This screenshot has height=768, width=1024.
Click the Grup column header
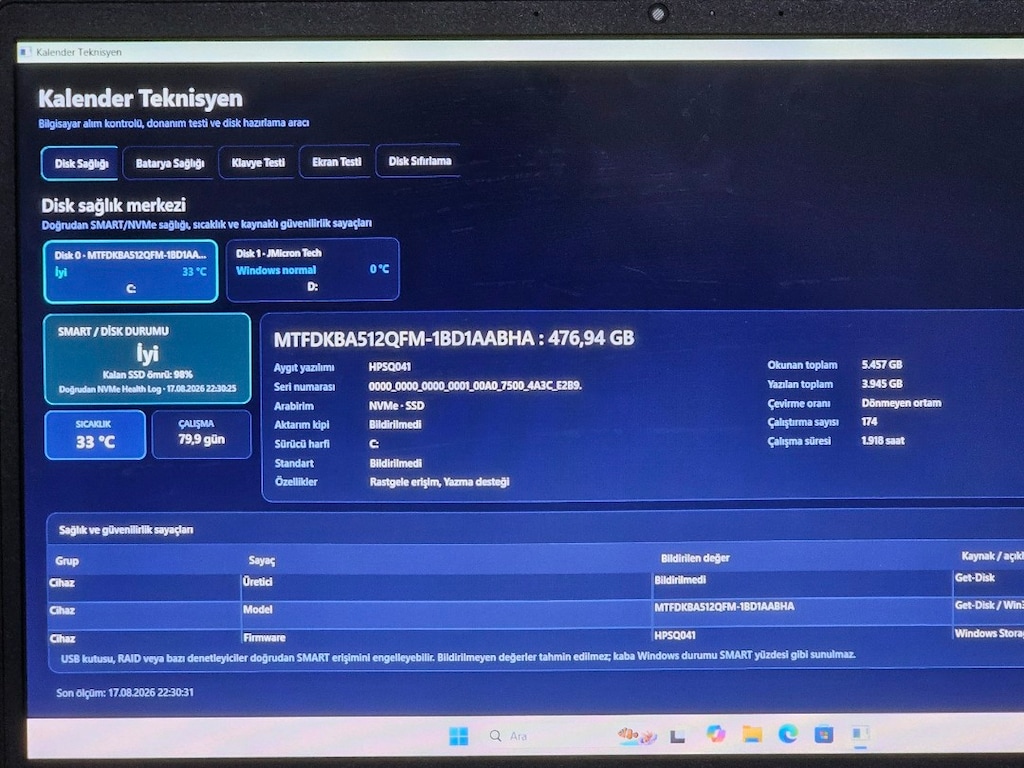pos(67,560)
